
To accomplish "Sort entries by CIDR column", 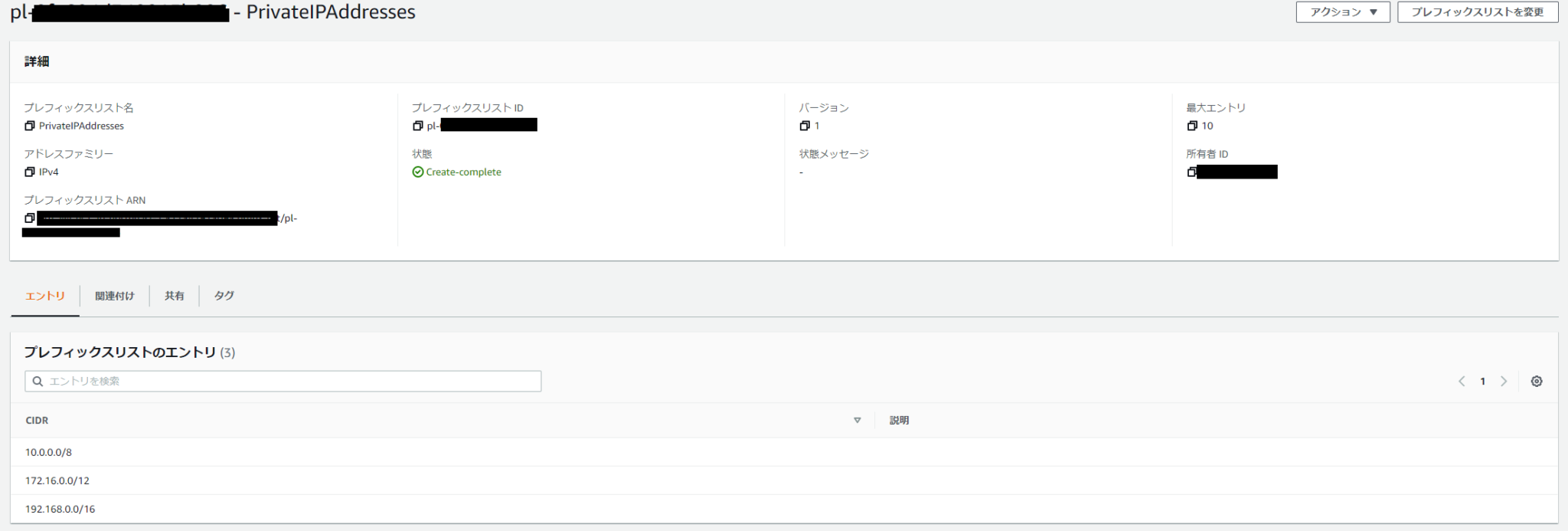I will coord(857,420).
